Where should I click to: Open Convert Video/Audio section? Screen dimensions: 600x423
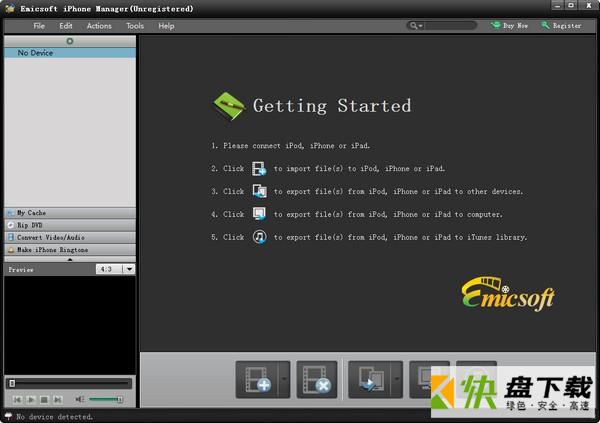70,237
